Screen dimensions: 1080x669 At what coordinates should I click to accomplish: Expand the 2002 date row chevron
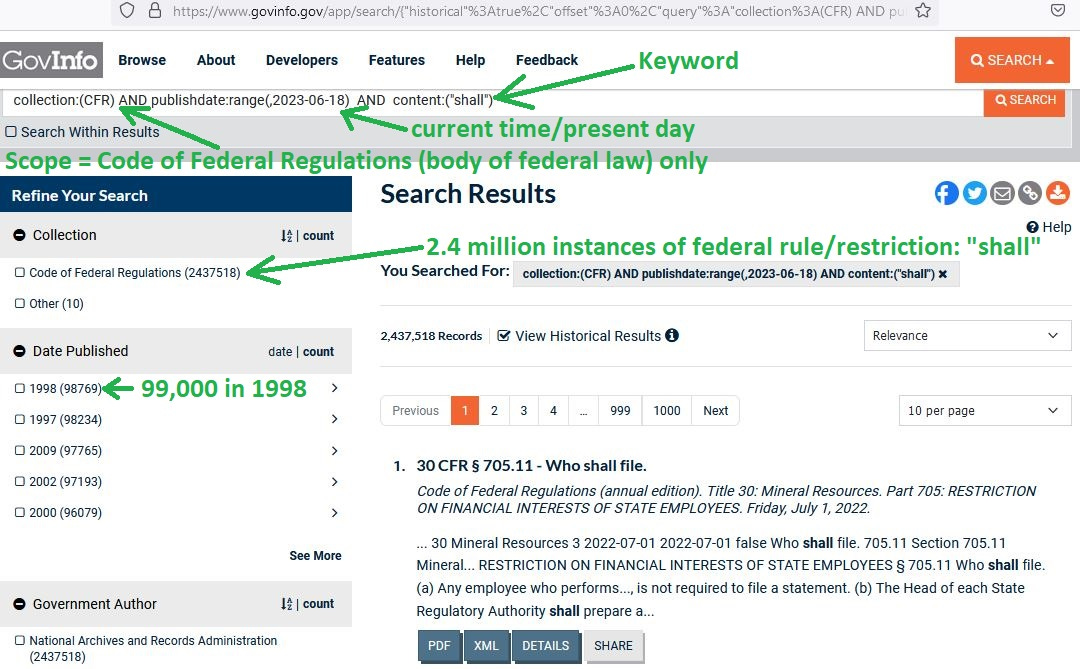[335, 482]
